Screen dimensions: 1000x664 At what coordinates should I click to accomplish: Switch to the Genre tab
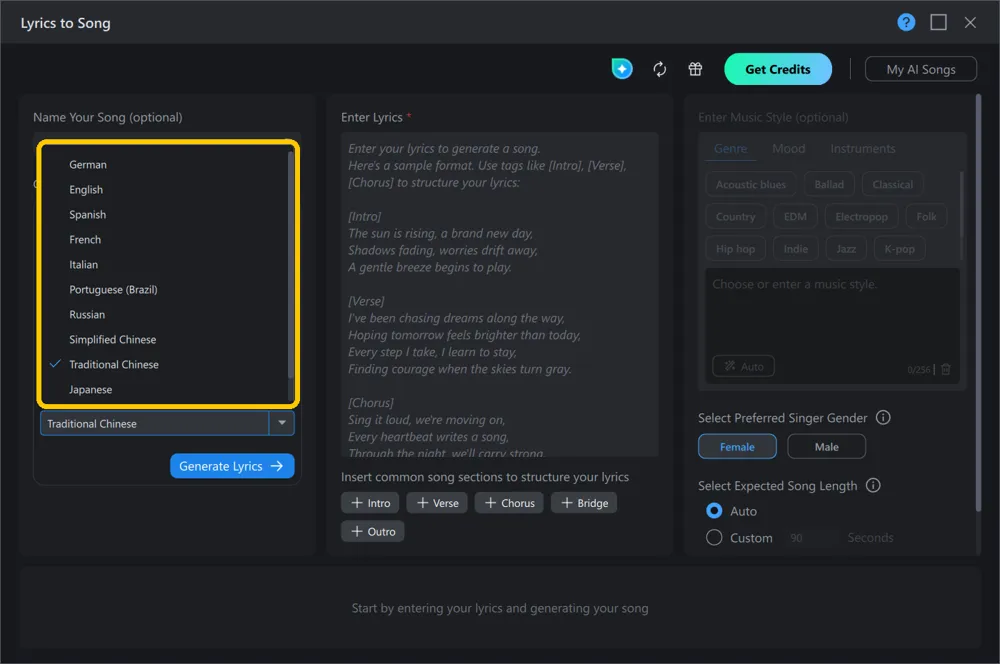[730, 149]
